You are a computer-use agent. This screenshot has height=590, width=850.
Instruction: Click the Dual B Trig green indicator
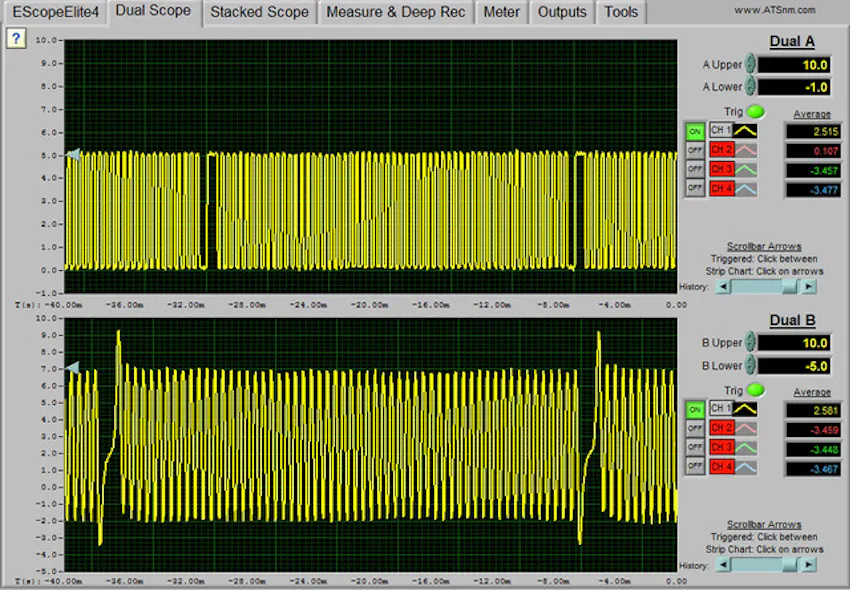click(x=755, y=390)
